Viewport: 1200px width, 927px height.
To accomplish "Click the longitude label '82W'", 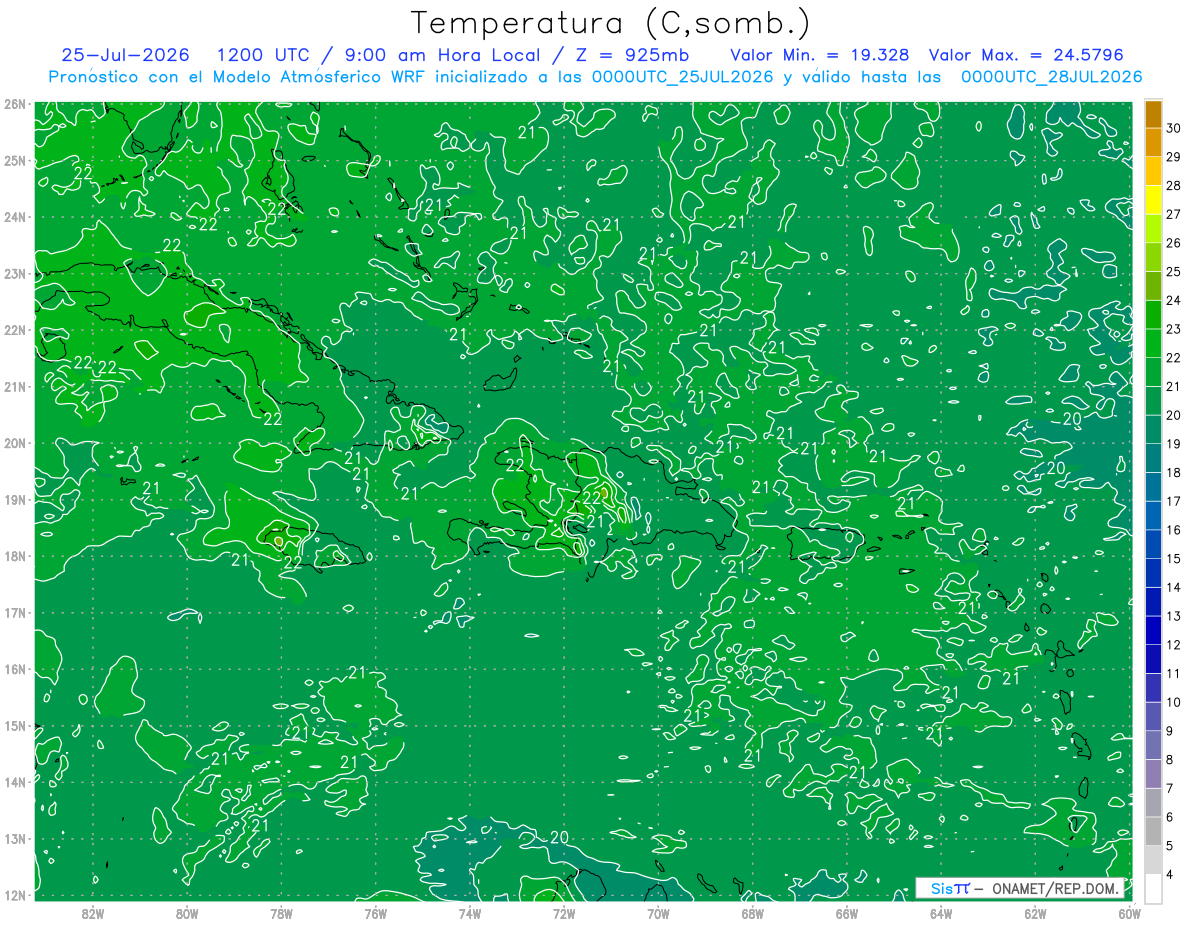I will (93, 912).
